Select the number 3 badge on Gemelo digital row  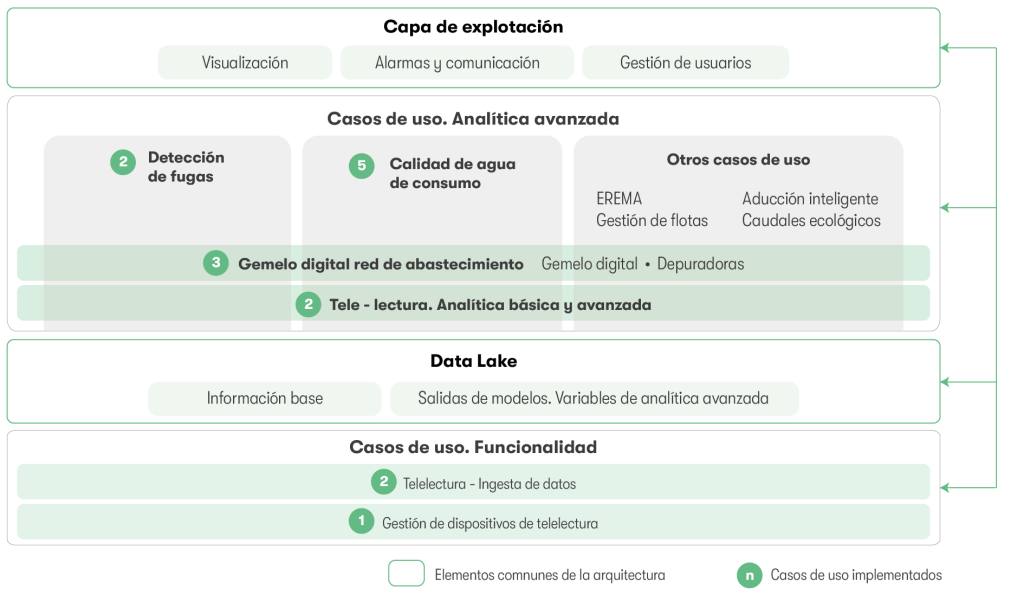pos(216,263)
